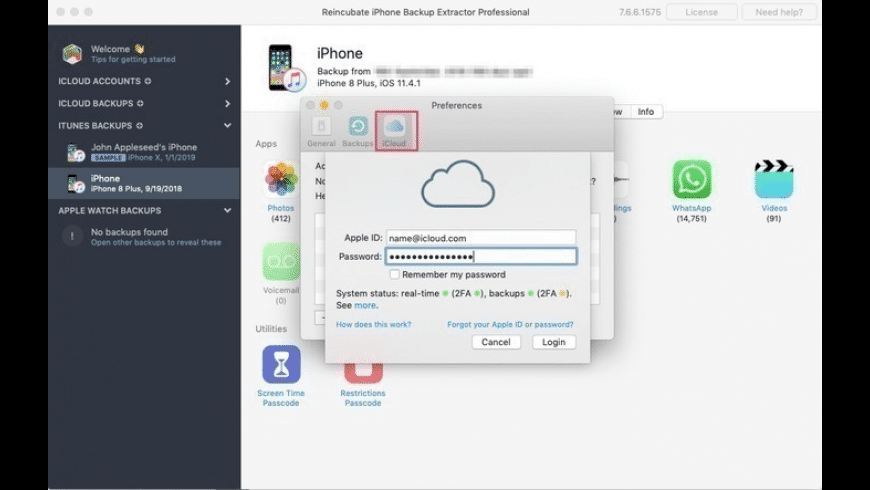Focus the Password input field
The image size is (870, 490).
481,256
